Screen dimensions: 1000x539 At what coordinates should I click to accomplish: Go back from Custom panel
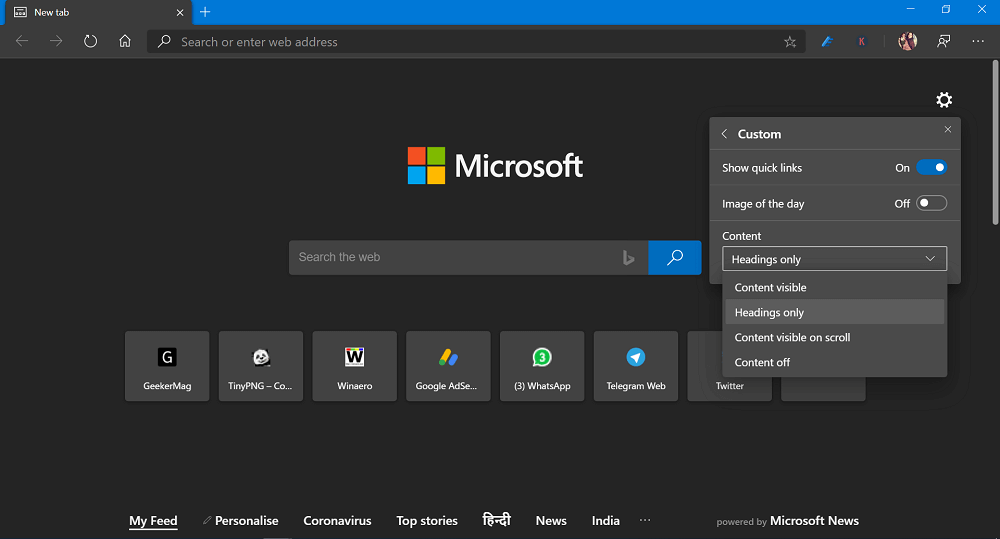[724, 134]
